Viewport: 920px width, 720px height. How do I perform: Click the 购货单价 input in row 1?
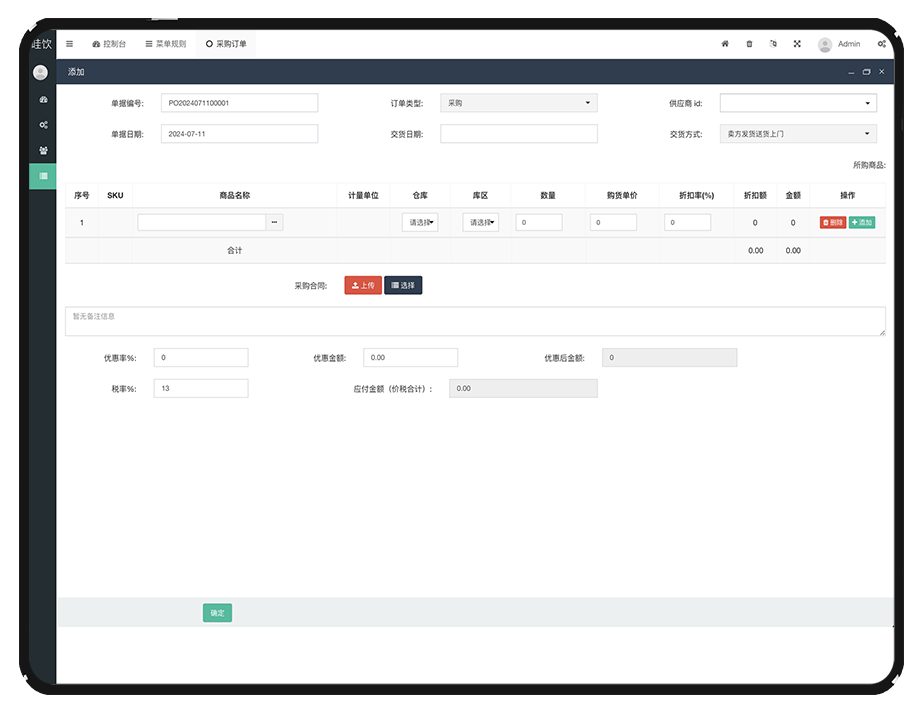(x=613, y=222)
